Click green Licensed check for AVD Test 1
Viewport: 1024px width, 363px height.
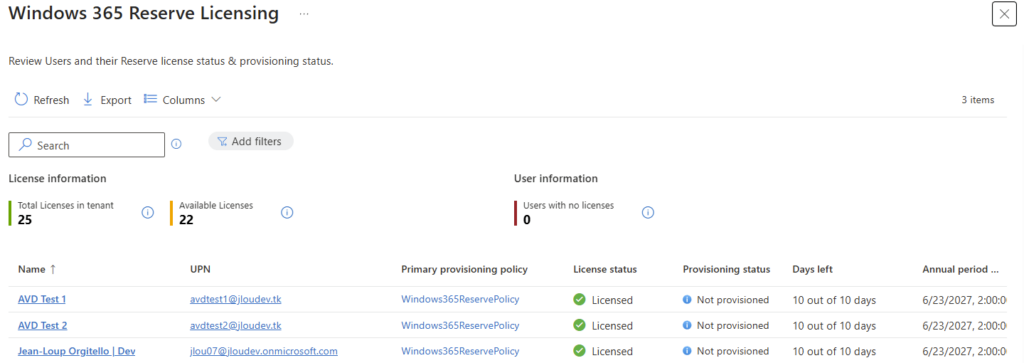click(x=579, y=300)
